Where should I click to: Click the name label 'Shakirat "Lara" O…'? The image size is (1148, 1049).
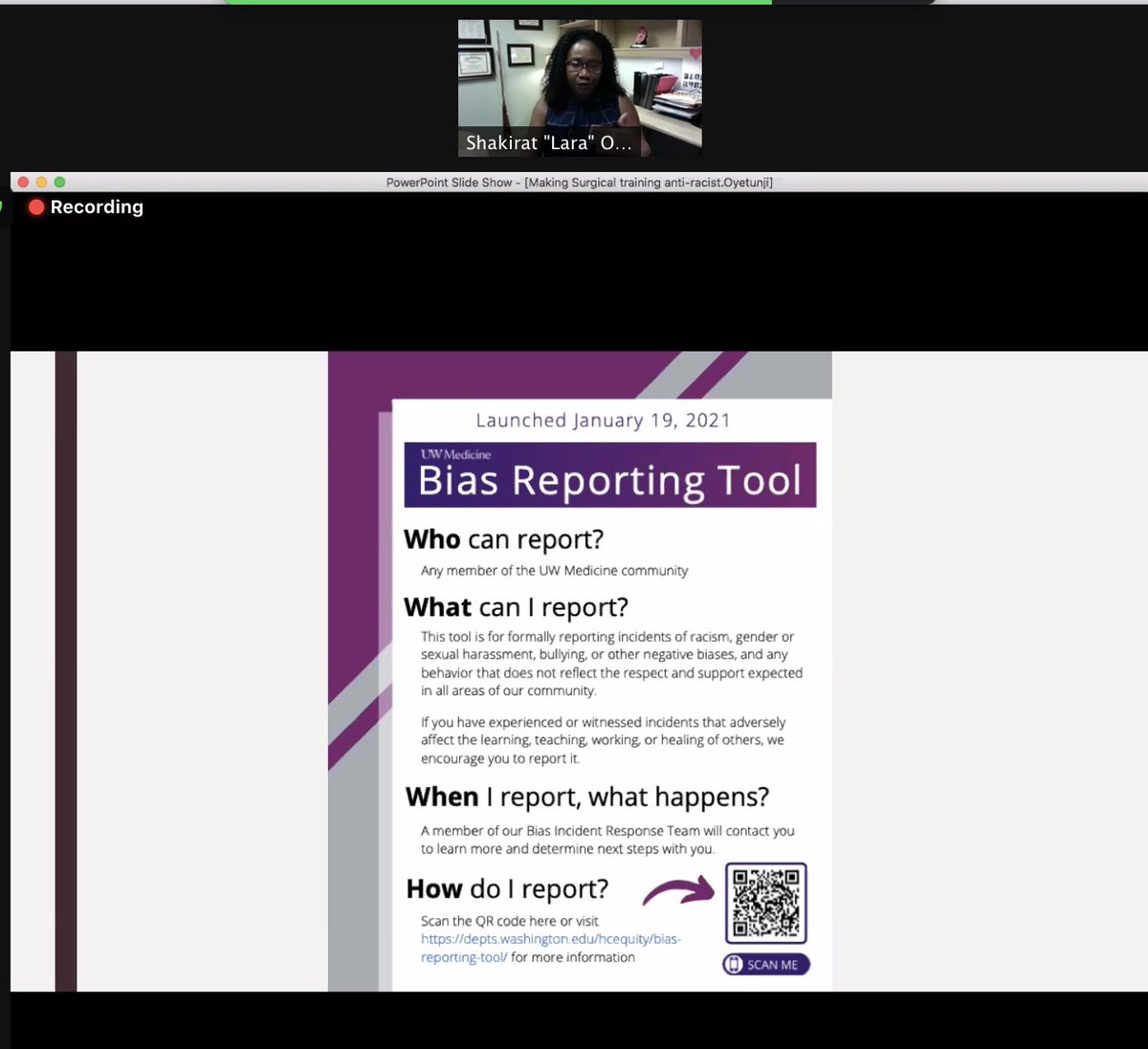549,142
